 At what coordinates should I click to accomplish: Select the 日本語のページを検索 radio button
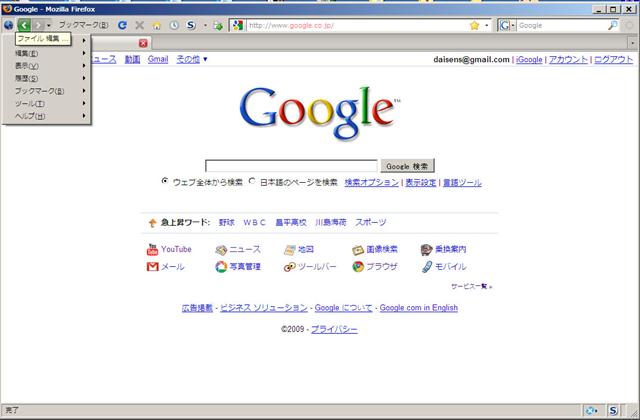(252, 182)
